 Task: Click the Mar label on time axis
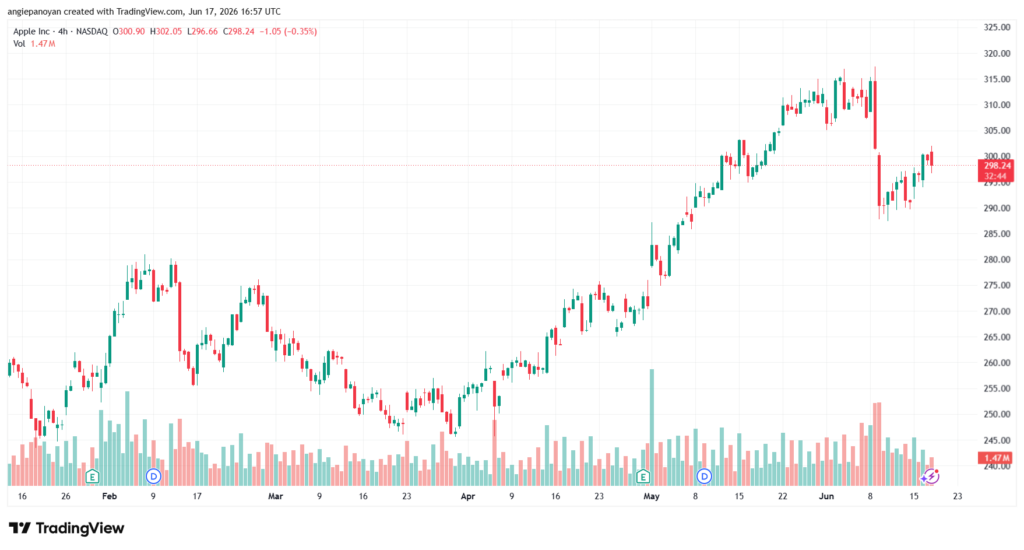[276, 496]
